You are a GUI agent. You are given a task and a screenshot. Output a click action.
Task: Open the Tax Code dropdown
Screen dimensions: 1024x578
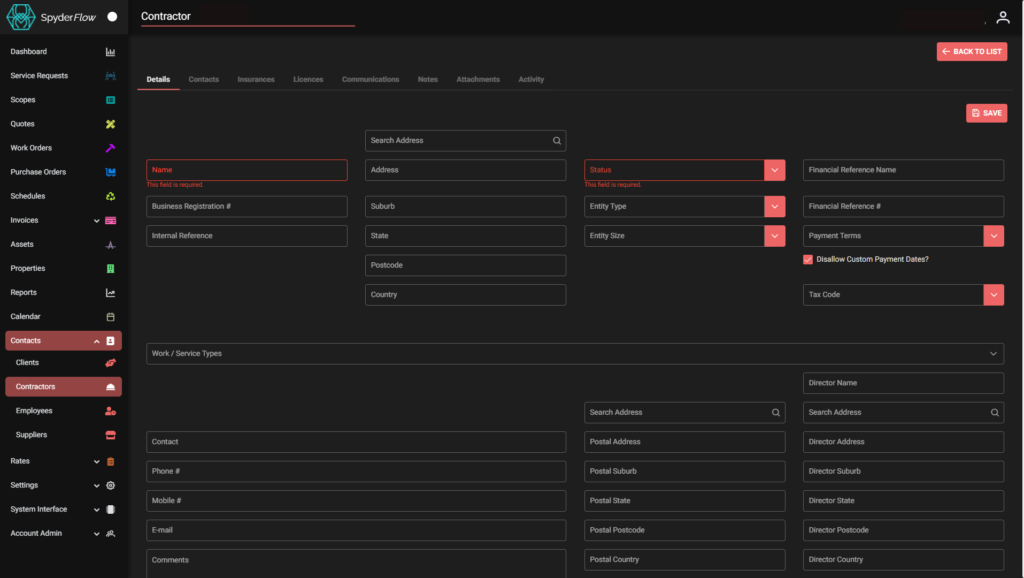(x=993, y=295)
